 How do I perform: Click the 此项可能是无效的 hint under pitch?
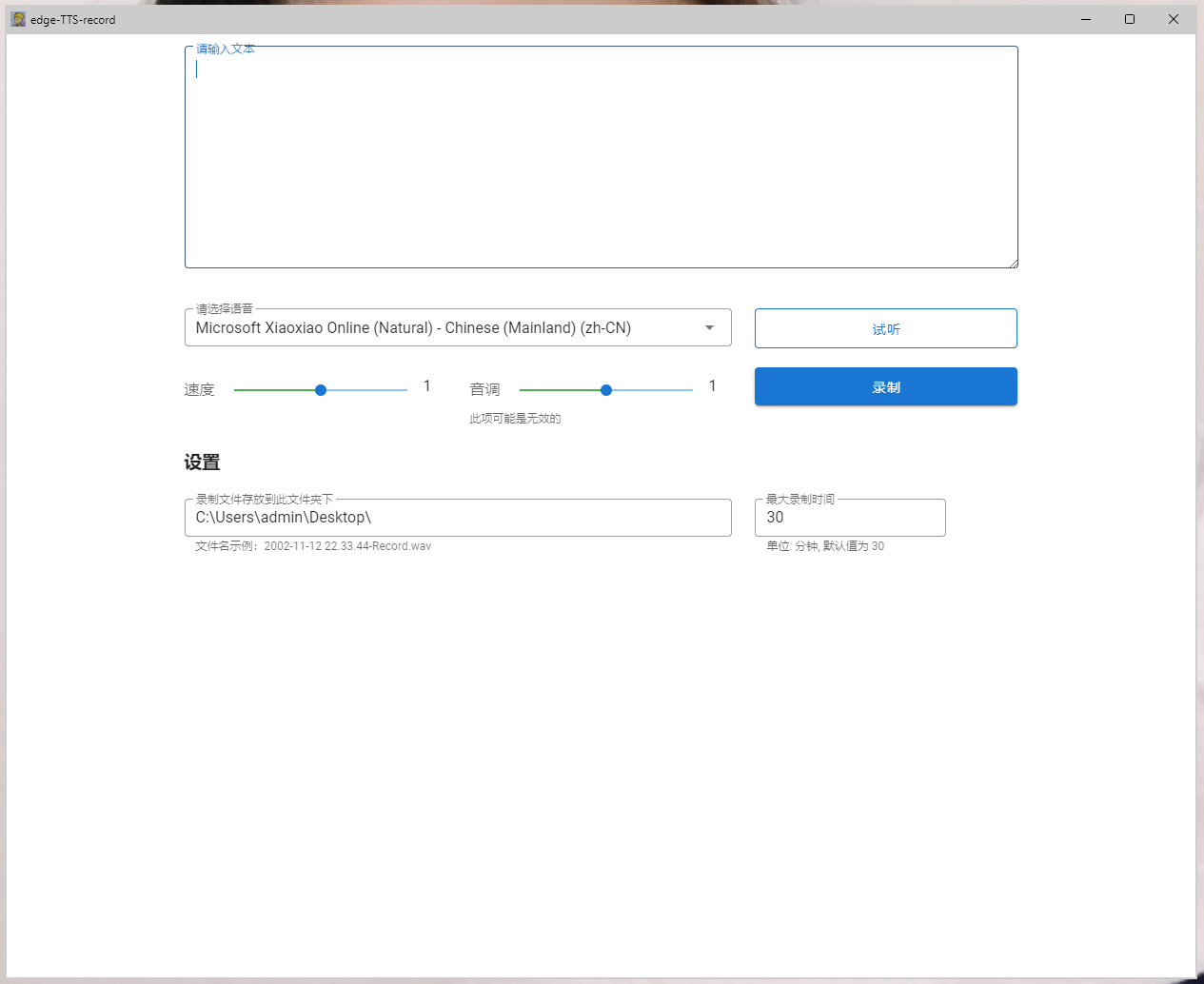click(515, 419)
